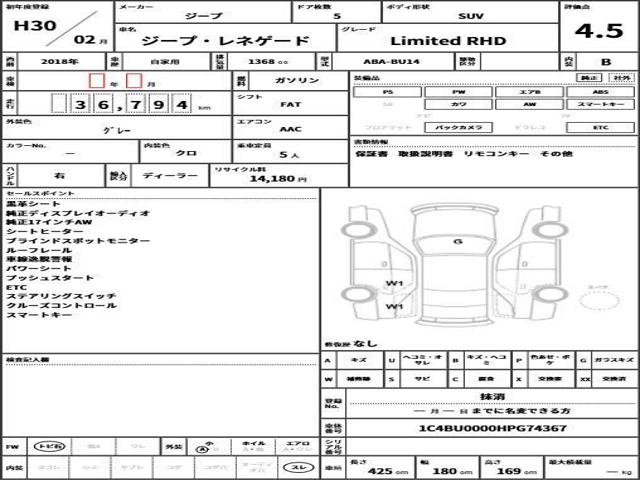This screenshot has height=480, width=640.
Task: Click the プッシュスタート sales point
Action: (x=50, y=278)
